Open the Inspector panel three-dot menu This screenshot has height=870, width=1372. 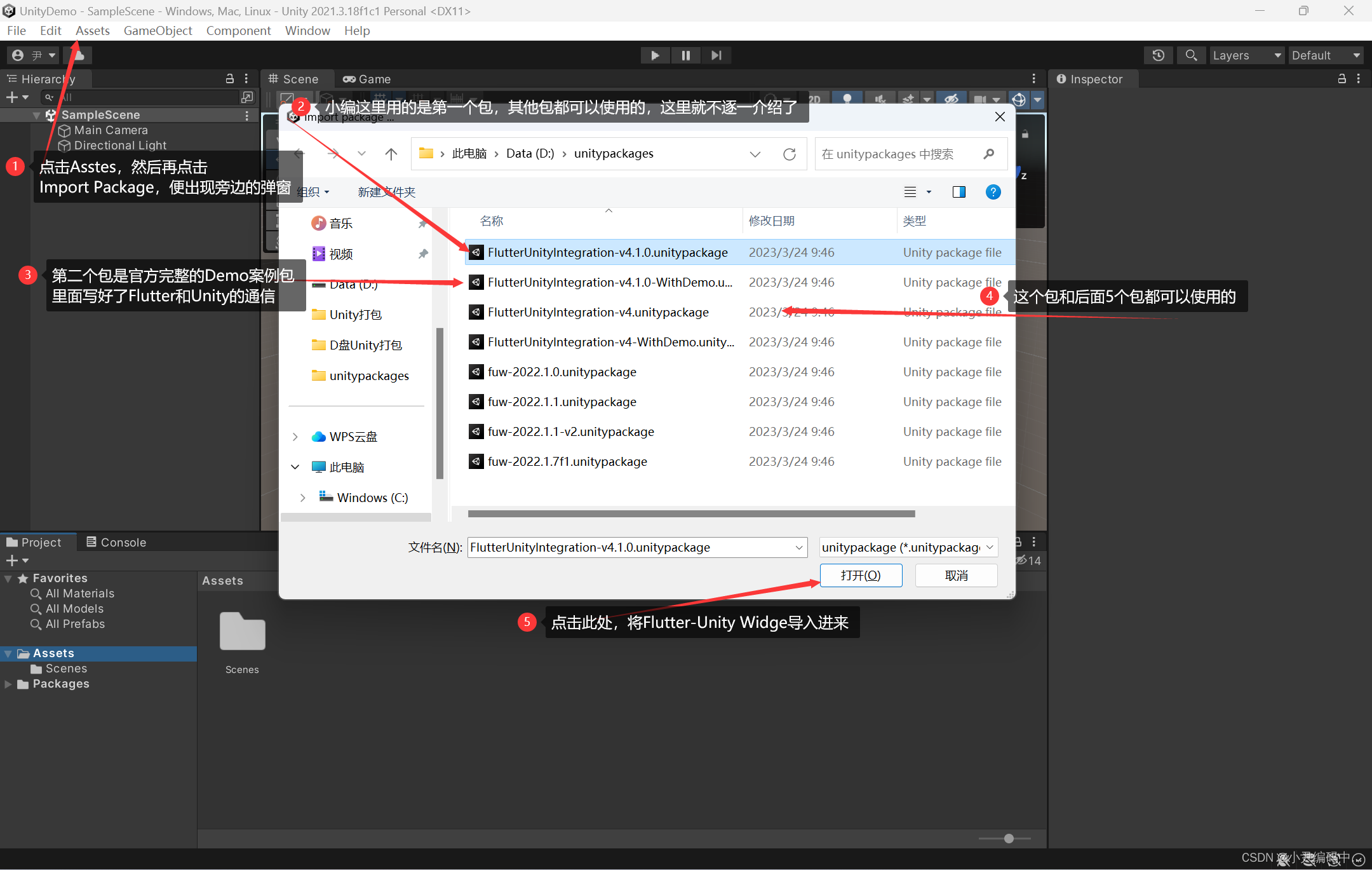click(1359, 79)
